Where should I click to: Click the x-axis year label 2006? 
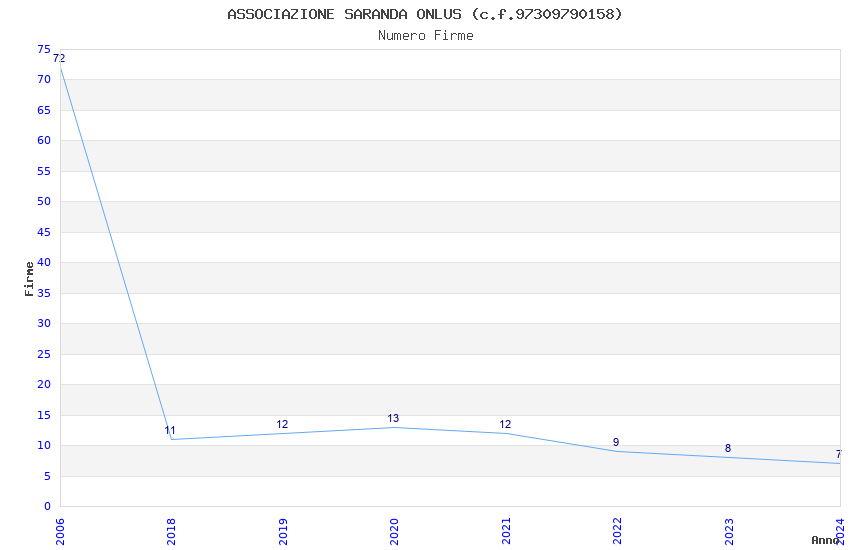60,532
